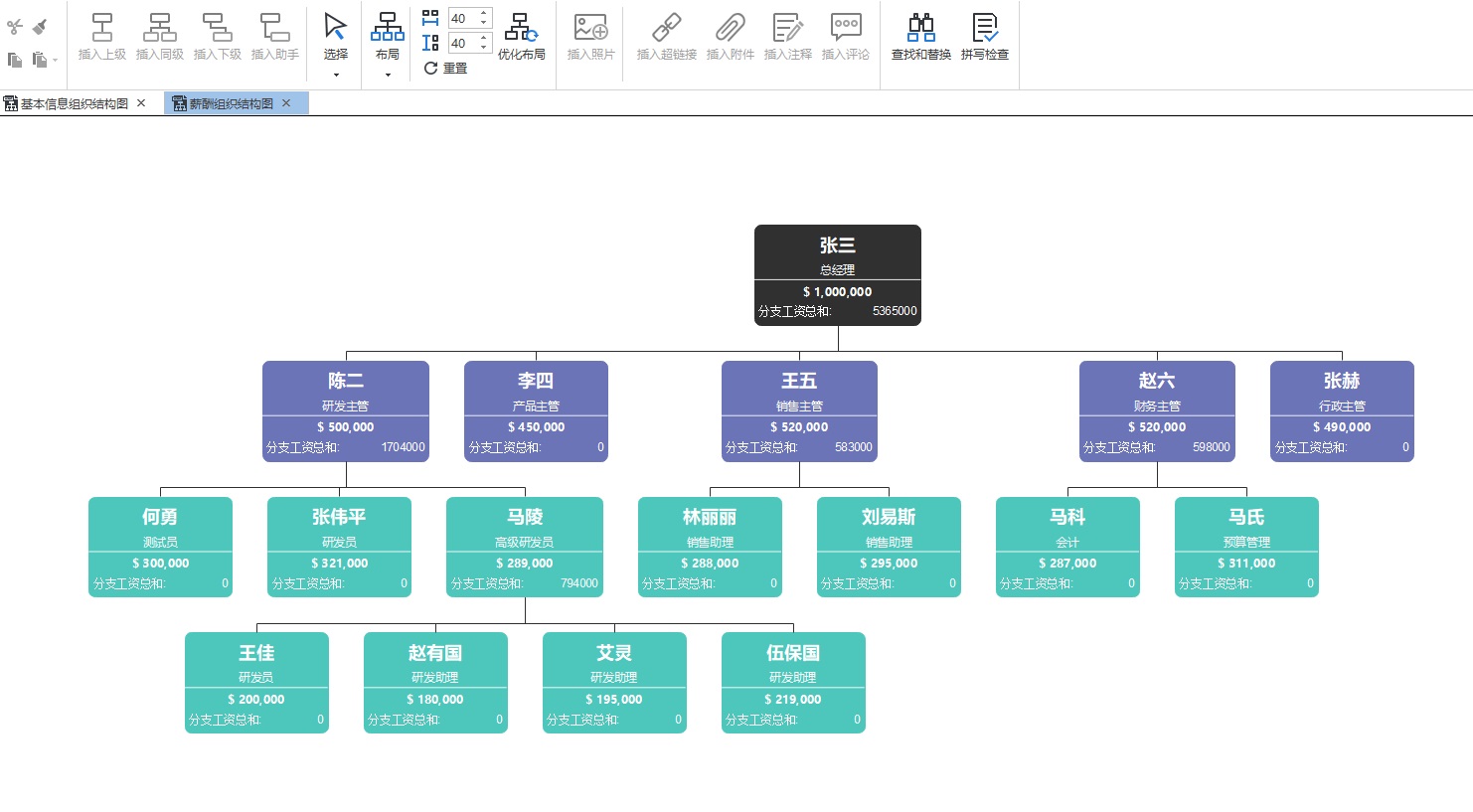The height and width of the screenshot is (812, 1473).
Task: Click the 插入助手 insert assistant icon
Action: tap(274, 37)
